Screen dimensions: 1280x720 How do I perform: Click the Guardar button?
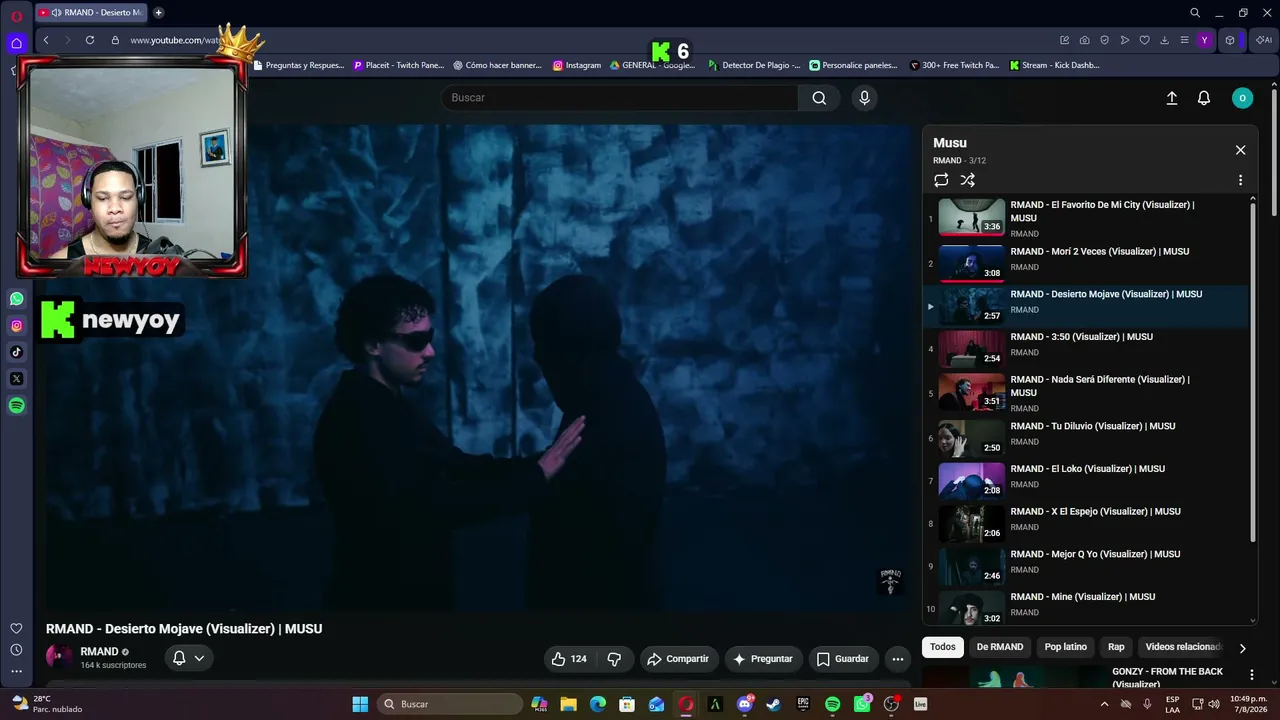[x=842, y=659]
